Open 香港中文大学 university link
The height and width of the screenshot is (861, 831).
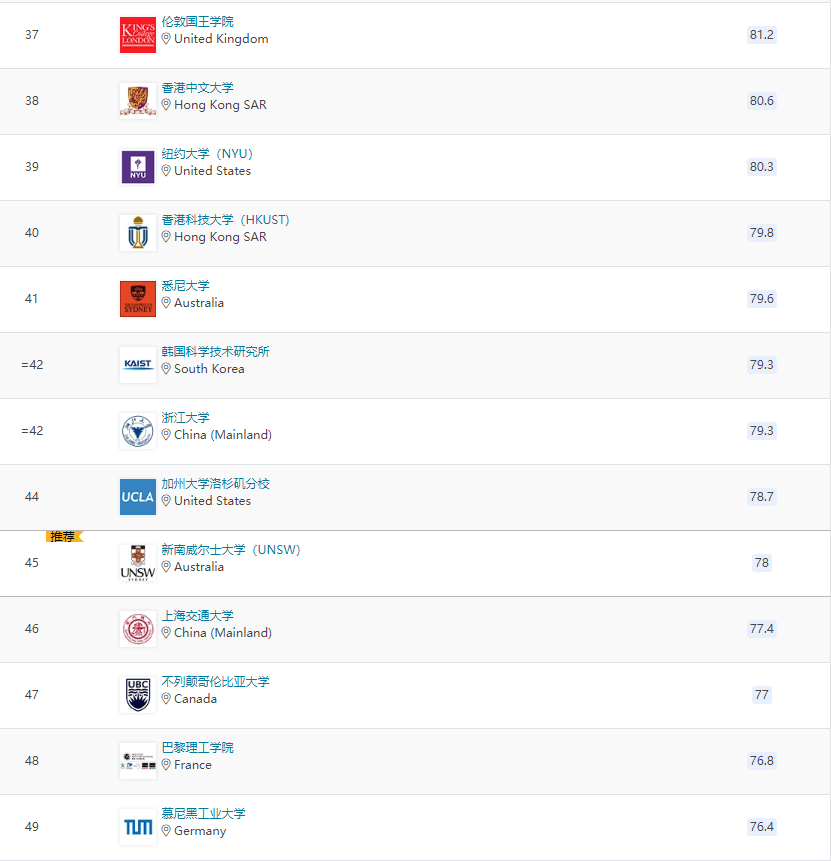pyautogui.click(x=197, y=88)
